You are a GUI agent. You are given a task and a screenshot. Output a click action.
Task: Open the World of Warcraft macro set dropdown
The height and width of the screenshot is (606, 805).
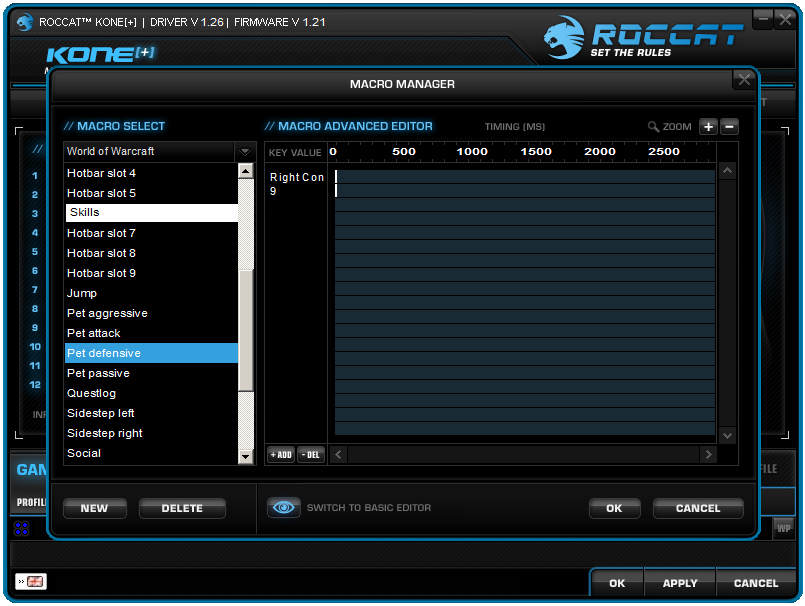[x=245, y=152]
